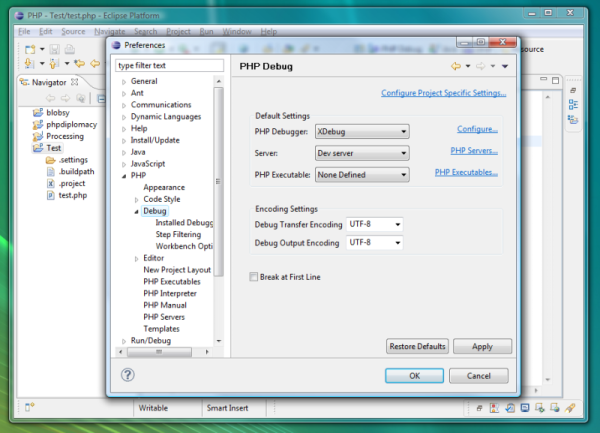The image size is (600, 433).
Task: Collapse the Debug preferences node
Action: pyautogui.click(x=136, y=212)
